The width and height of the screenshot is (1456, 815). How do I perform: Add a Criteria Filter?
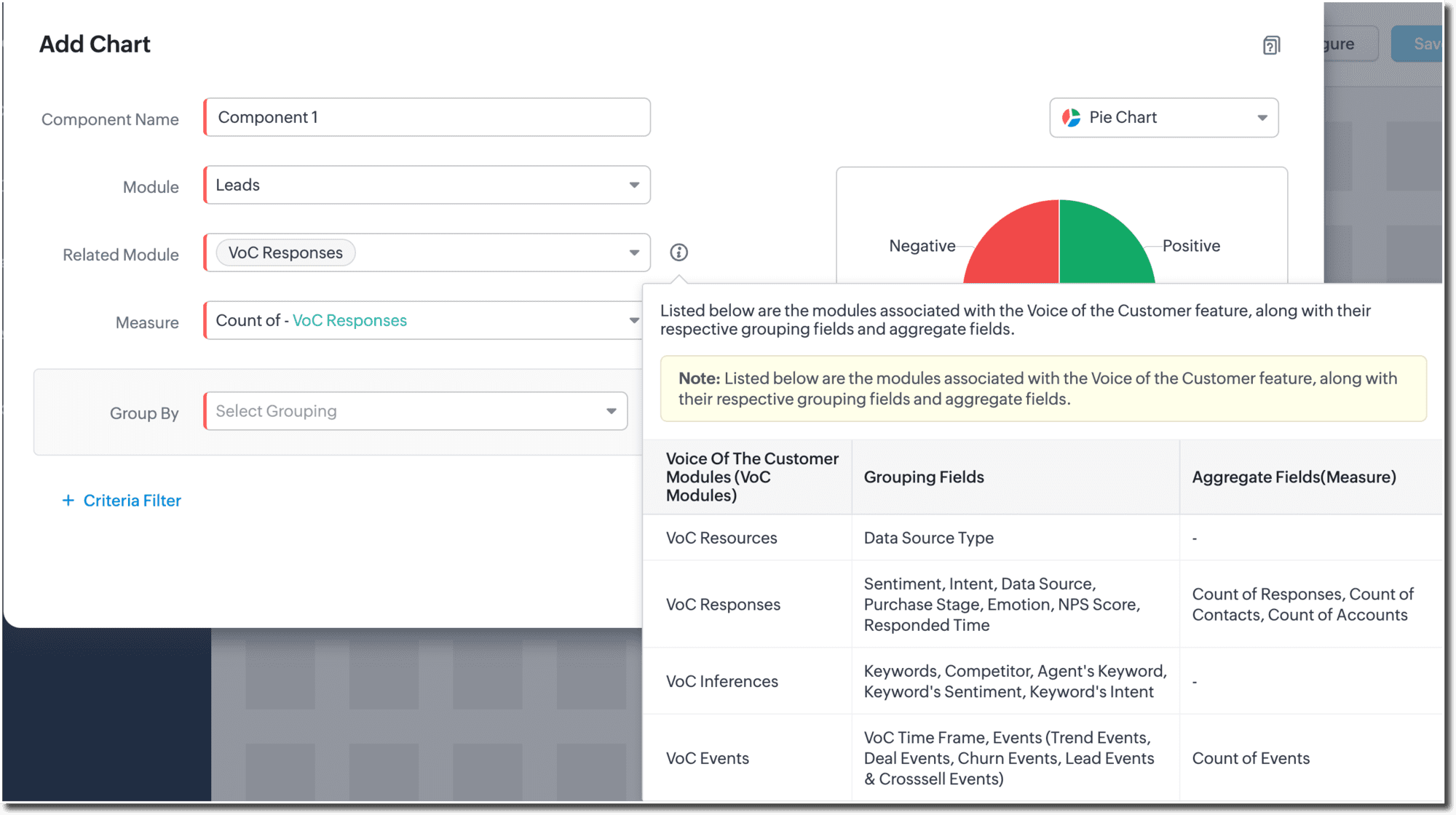132,501
